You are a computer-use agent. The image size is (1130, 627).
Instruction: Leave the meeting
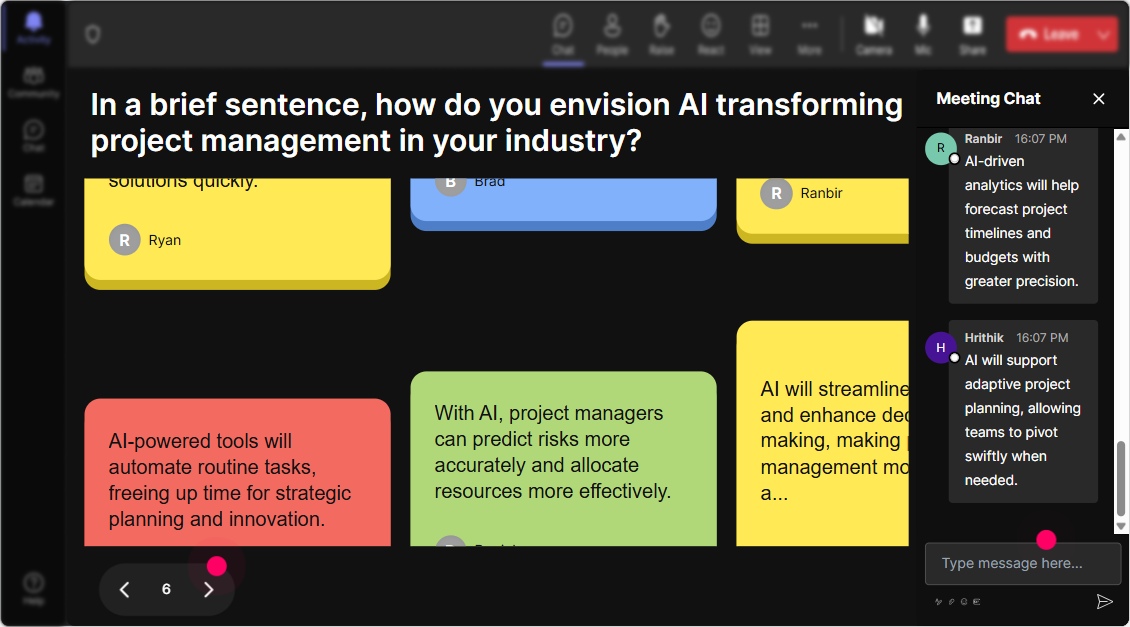pos(1049,35)
